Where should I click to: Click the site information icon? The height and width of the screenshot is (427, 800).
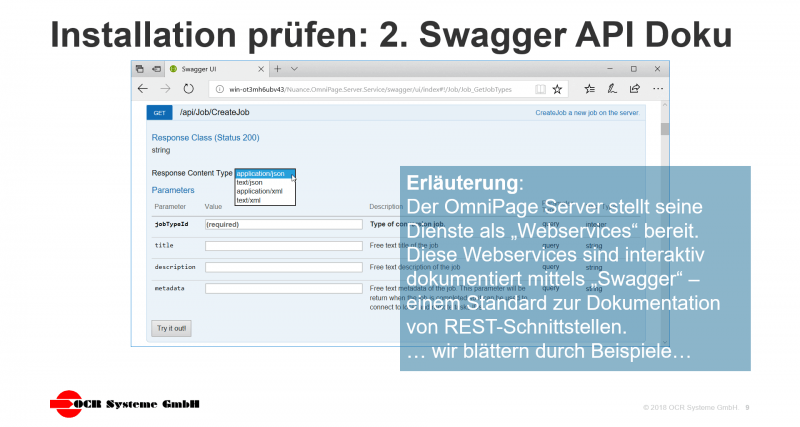219,89
